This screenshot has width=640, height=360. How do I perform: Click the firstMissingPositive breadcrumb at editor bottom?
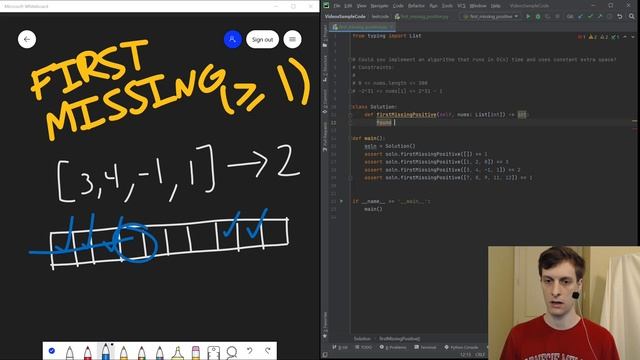coord(400,339)
